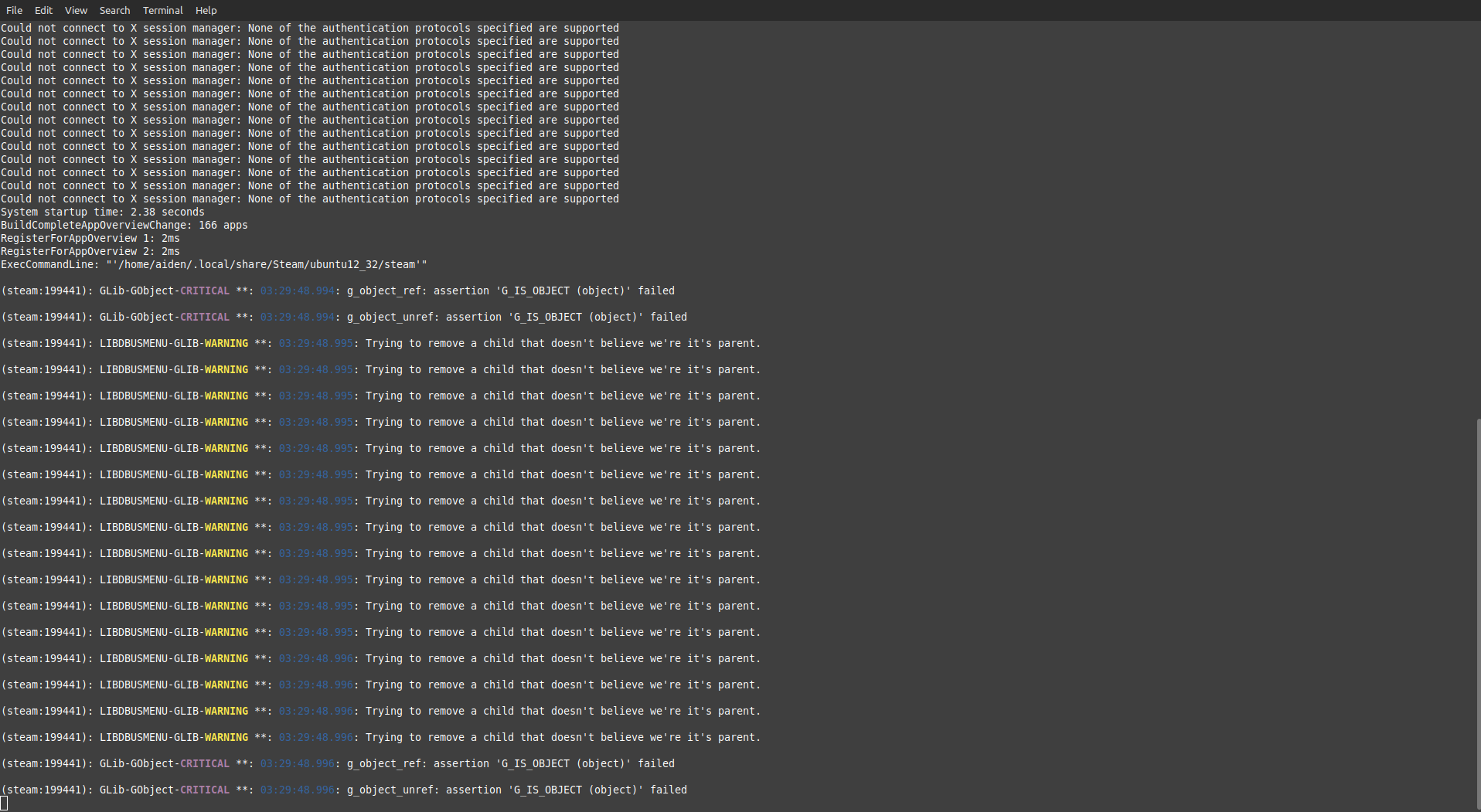Open the View menu
Image resolution: width=1481 pixels, height=812 pixels.
tap(75, 10)
